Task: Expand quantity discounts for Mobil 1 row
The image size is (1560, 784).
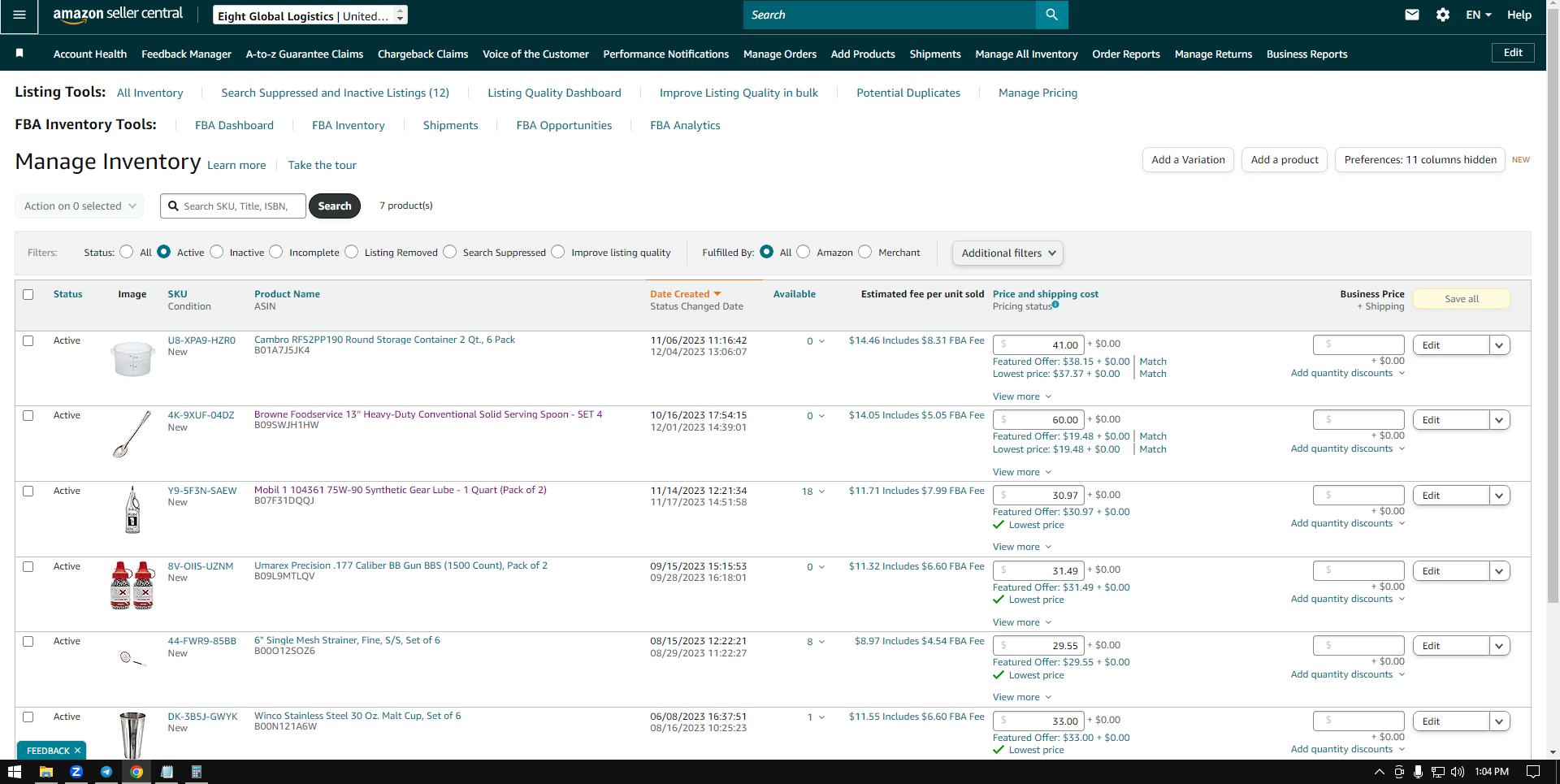Action: pyautogui.click(x=1348, y=523)
